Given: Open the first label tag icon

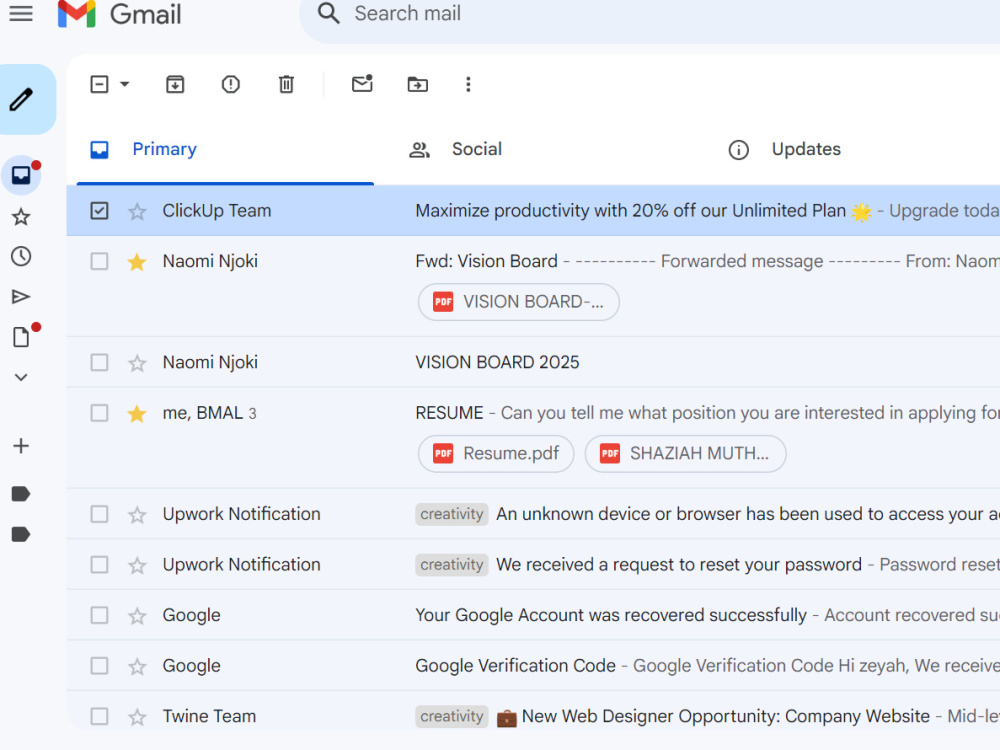Looking at the screenshot, I should (x=21, y=494).
